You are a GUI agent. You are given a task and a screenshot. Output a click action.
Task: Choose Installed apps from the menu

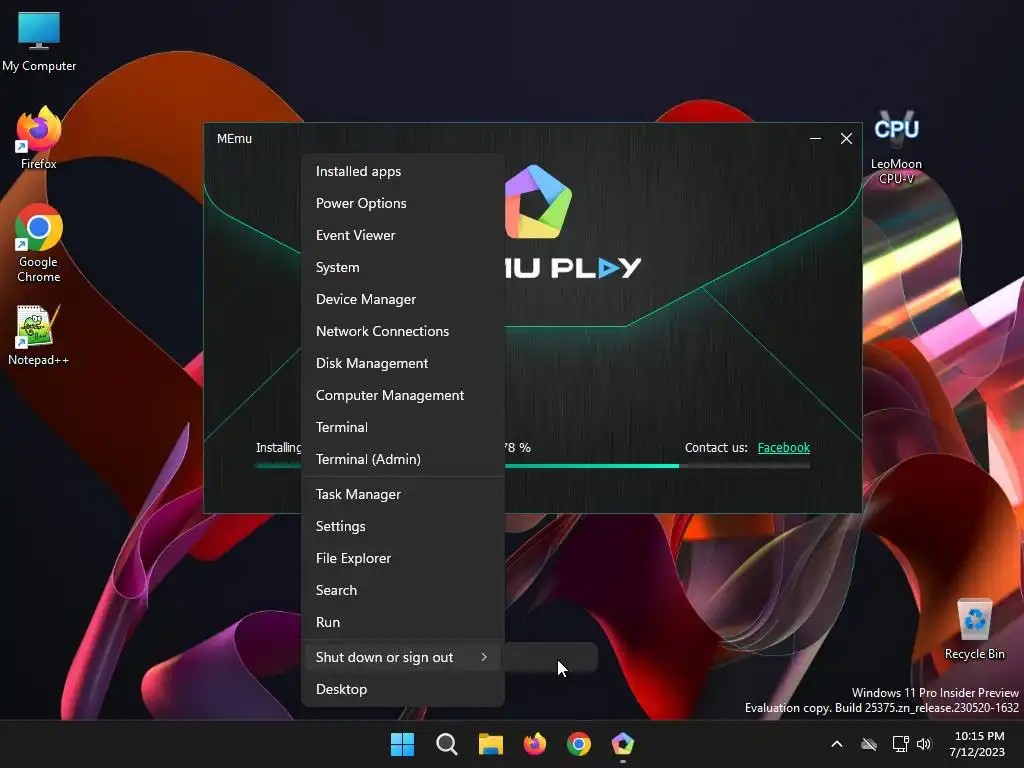point(402,171)
